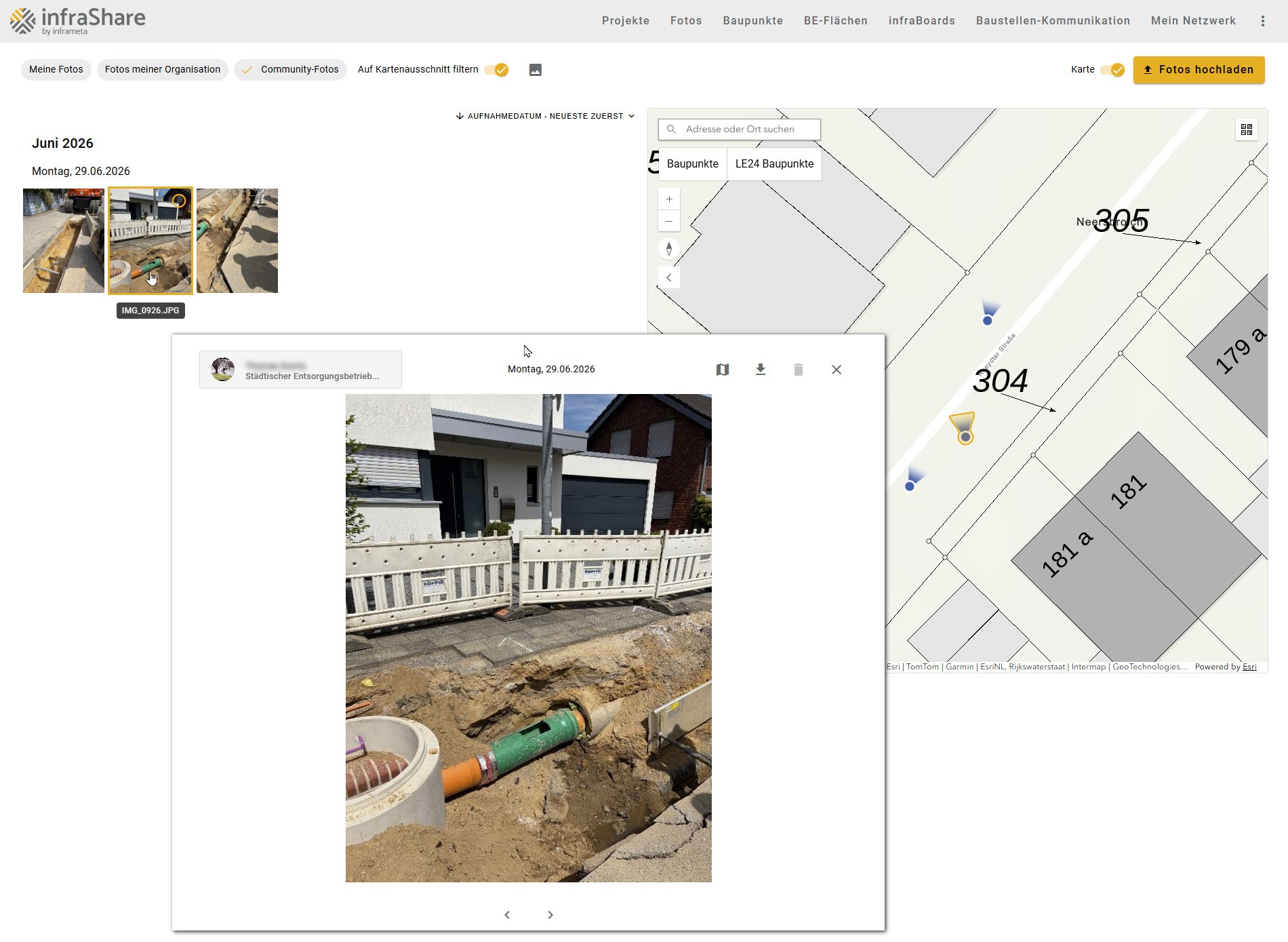Viewport: 1288px width, 942px height.
Task: Open the Fotos menu item
Action: click(x=686, y=21)
